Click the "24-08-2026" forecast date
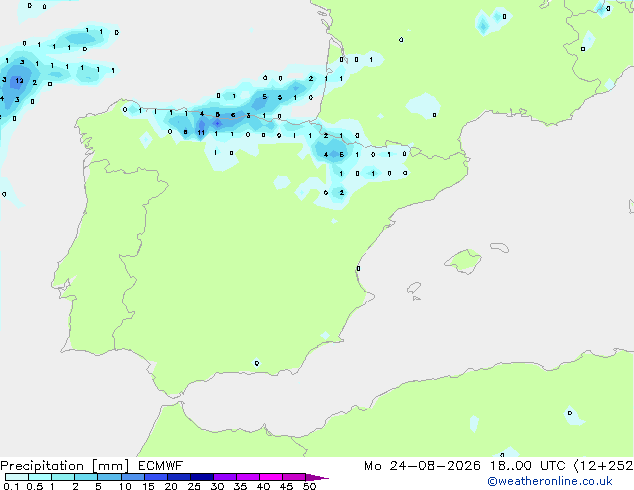Screen dimensions: 634x490 point(435,466)
